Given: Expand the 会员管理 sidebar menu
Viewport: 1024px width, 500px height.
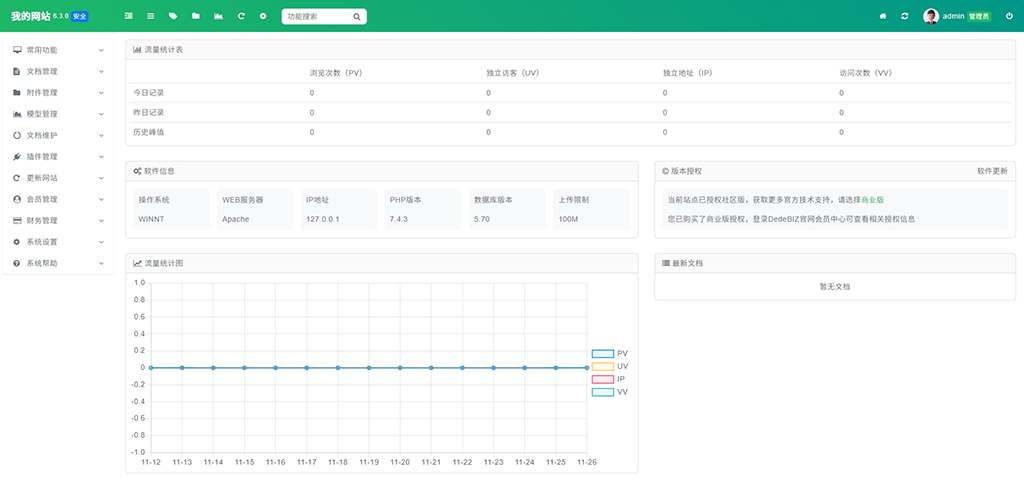Looking at the screenshot, I should click(x=58, y=199).
